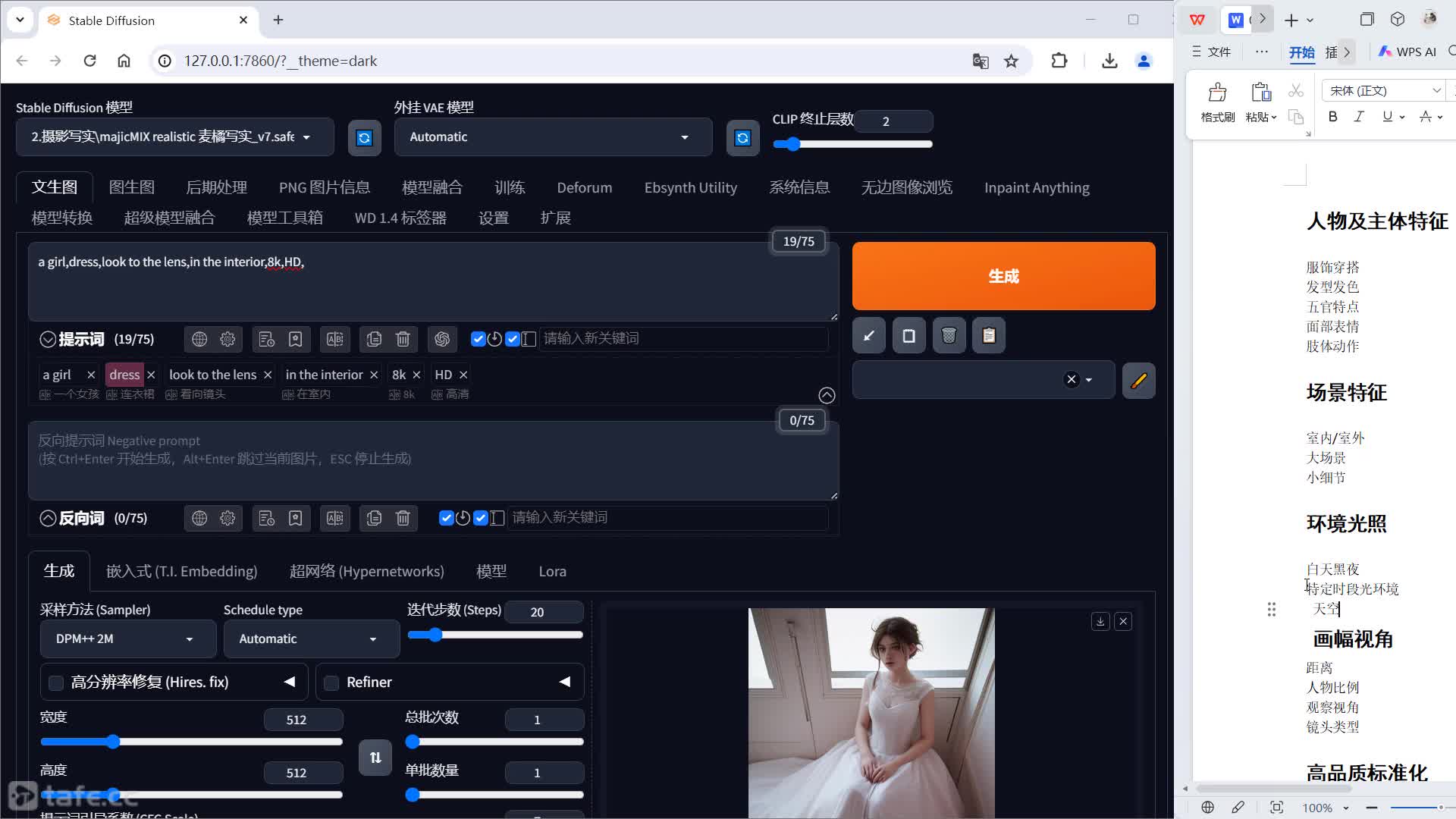Click browser bookmark star icon
The width and height of the screenshot is (1456, 819).
coord(1012,61)
